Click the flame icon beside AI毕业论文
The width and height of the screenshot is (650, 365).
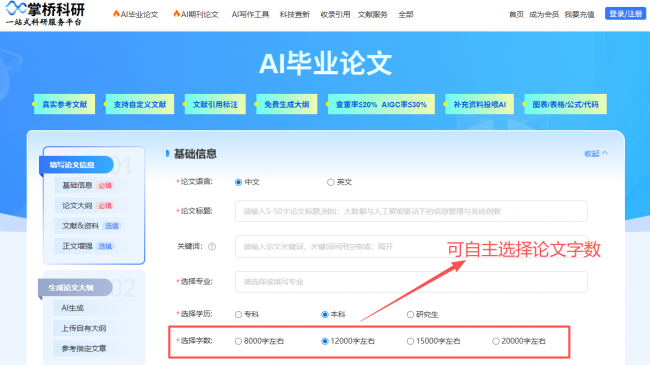pos(116,14)
